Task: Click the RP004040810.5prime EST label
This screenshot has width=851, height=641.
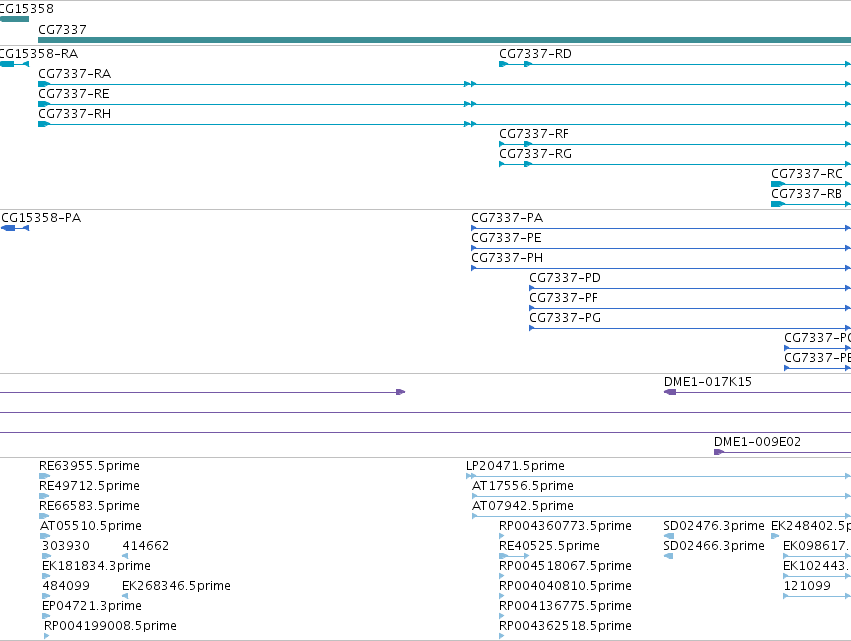Action: pyautogui.click(x=565, y=587)
